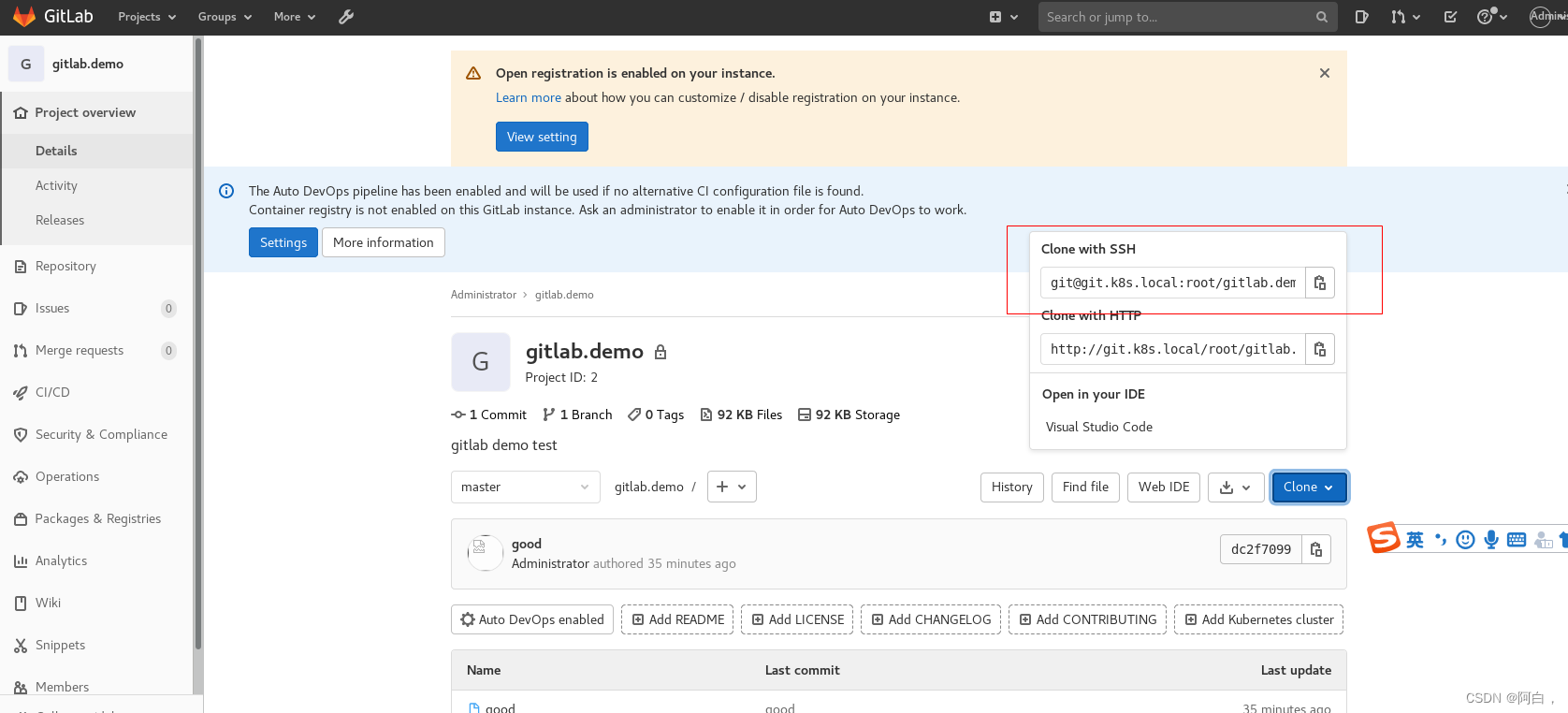Click the 92 KB Files link
The width and height of the screenshot is (1568, 713).
point(741,415)
